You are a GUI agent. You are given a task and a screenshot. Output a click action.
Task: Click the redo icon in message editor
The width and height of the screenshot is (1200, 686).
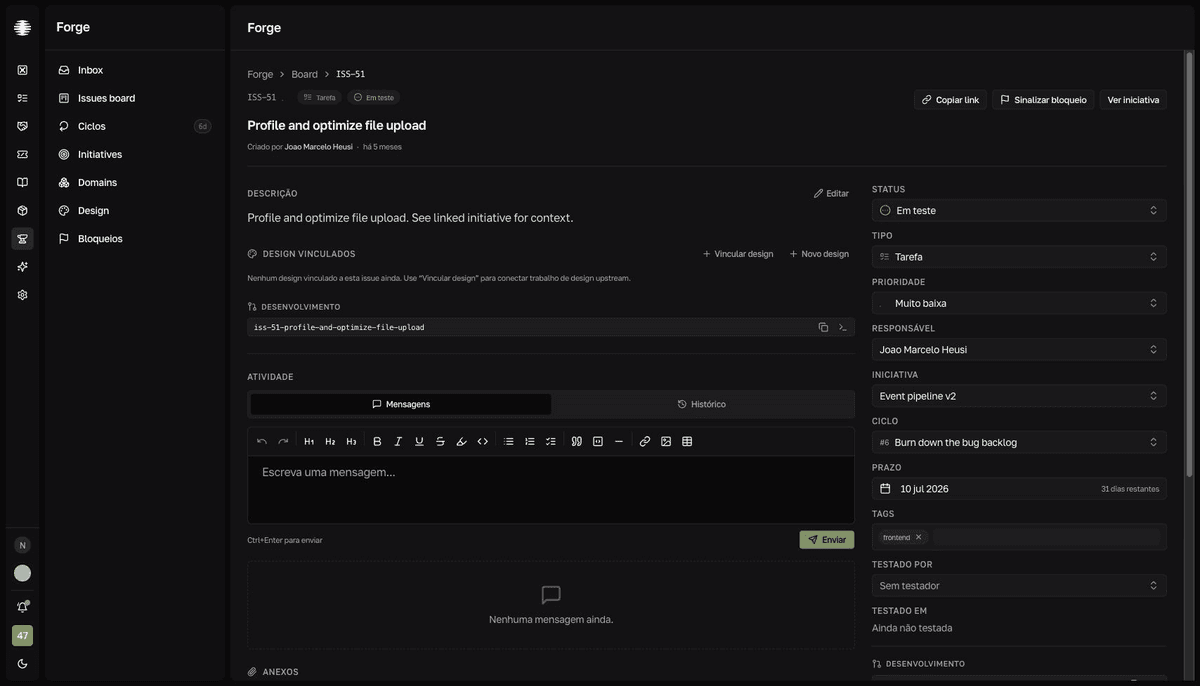pyautogui.click(x=283, y=441)
